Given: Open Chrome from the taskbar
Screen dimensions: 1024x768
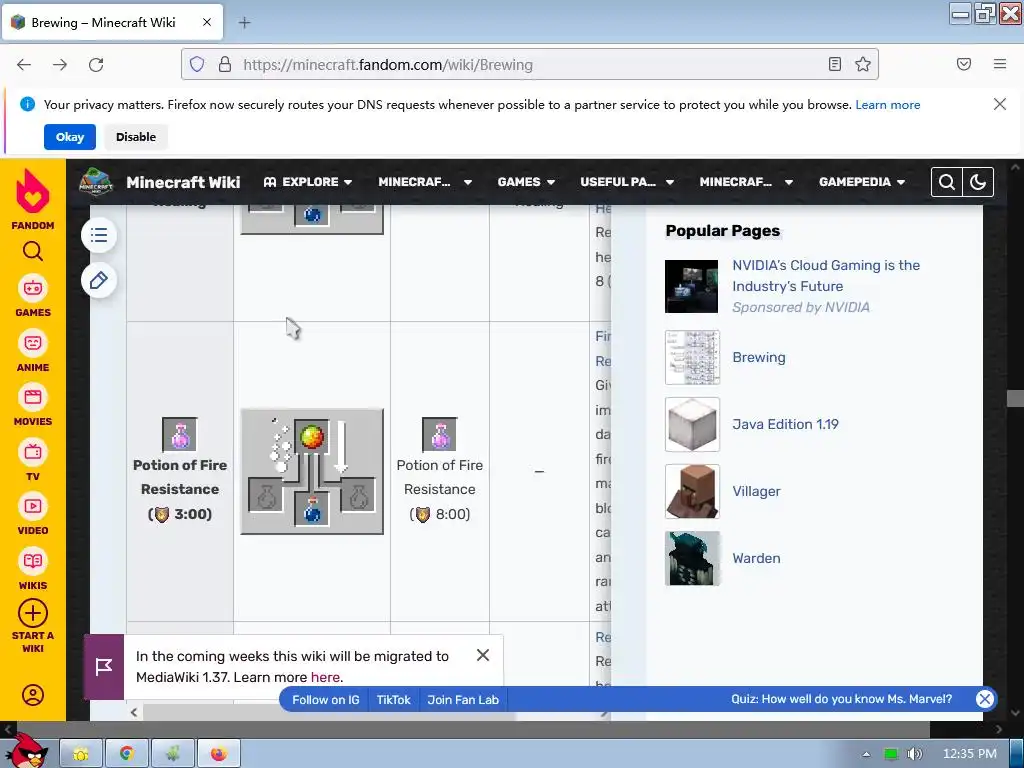Looking at the screenshot, I should 127,754.
